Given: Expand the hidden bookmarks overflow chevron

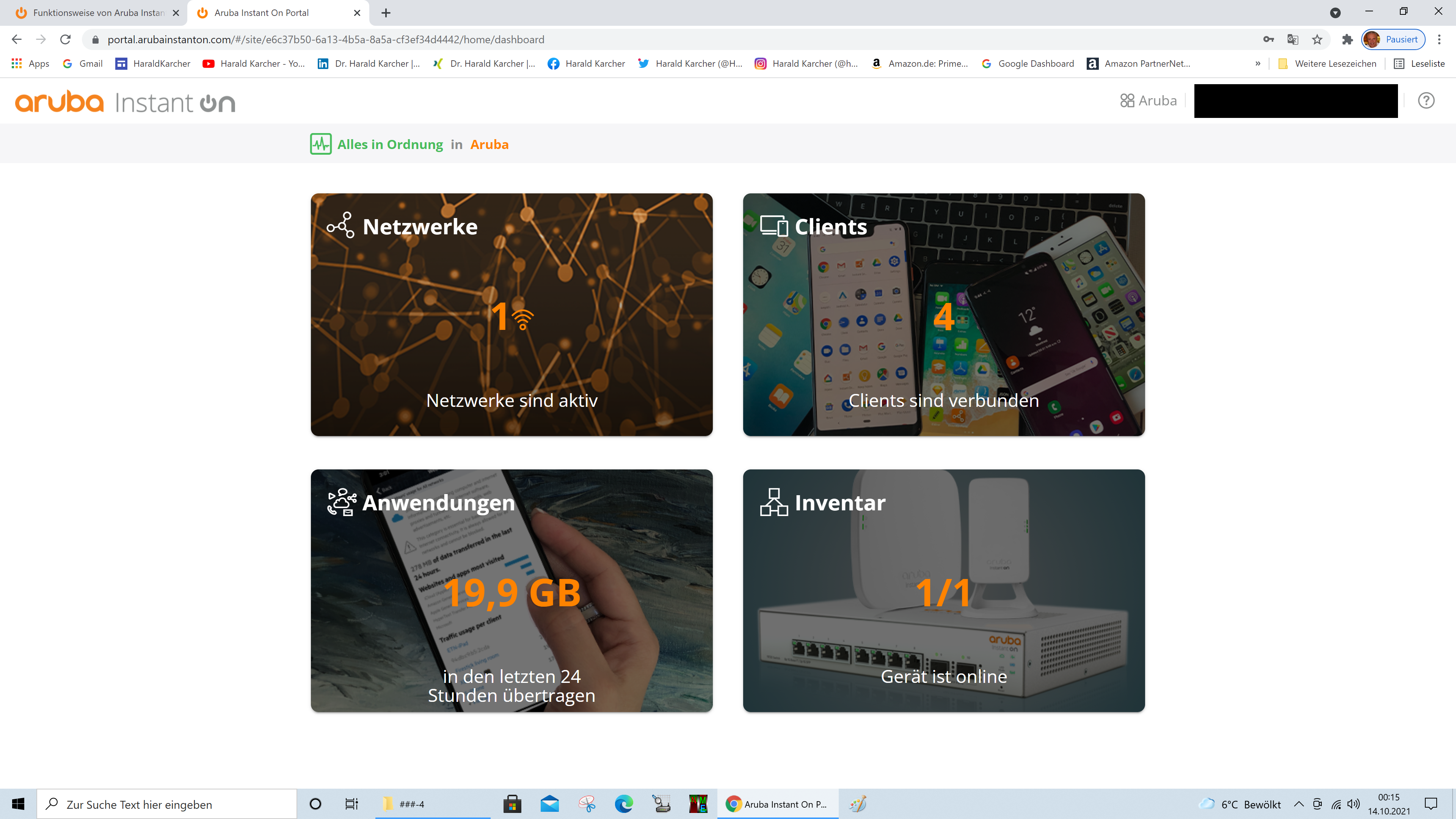Looking at the screenshot, I should pyautogui.click(x=1258, y=63).
